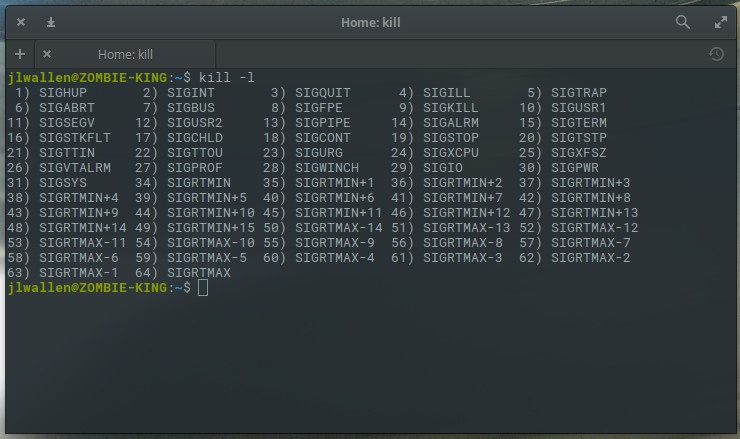Click on SIGSTOP in the signal list
This screenshot has width=740, height=439.
[x=451, y=138]
